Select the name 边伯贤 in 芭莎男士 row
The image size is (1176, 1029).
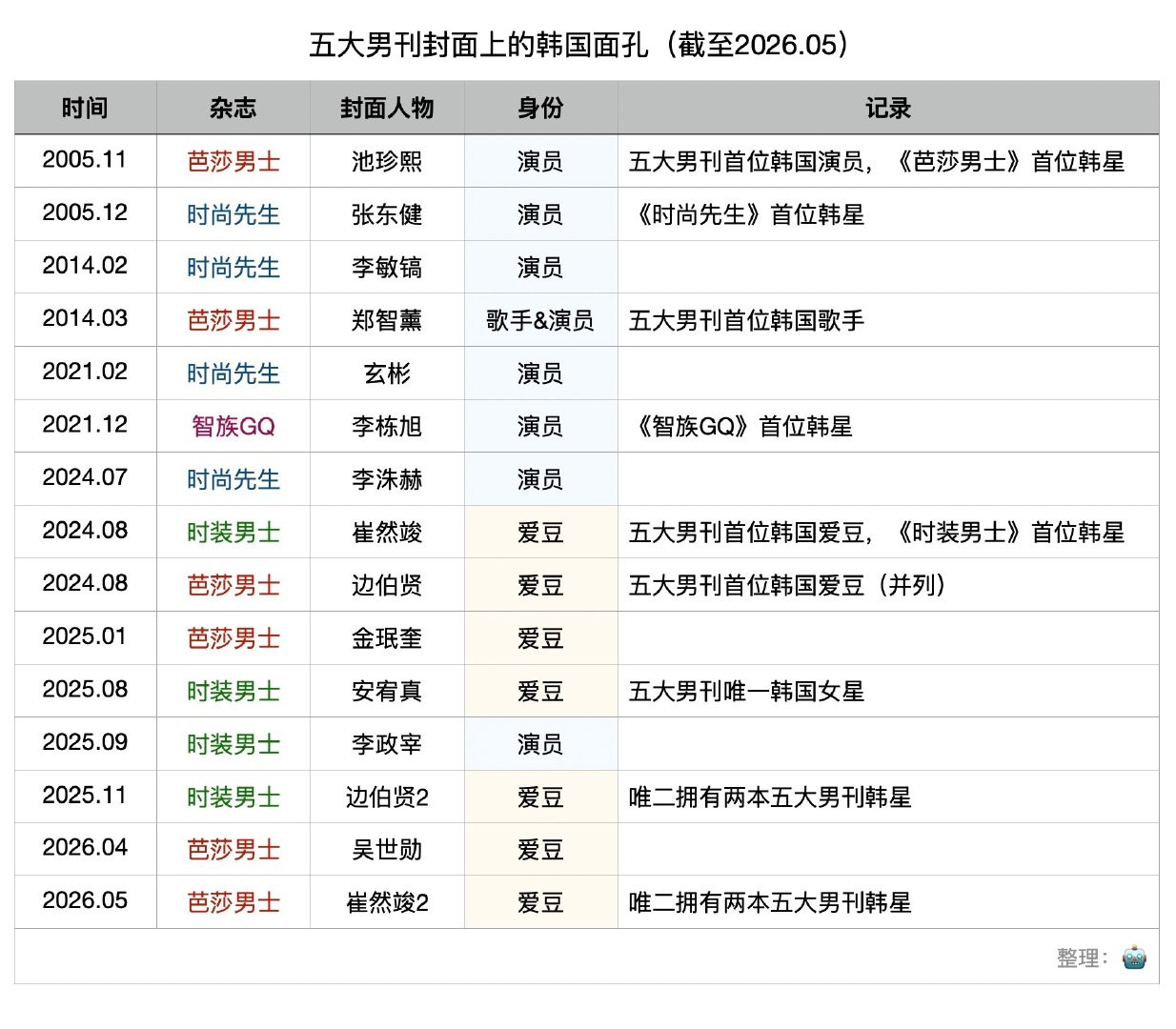pyautogui.click(x=387, y=584)
